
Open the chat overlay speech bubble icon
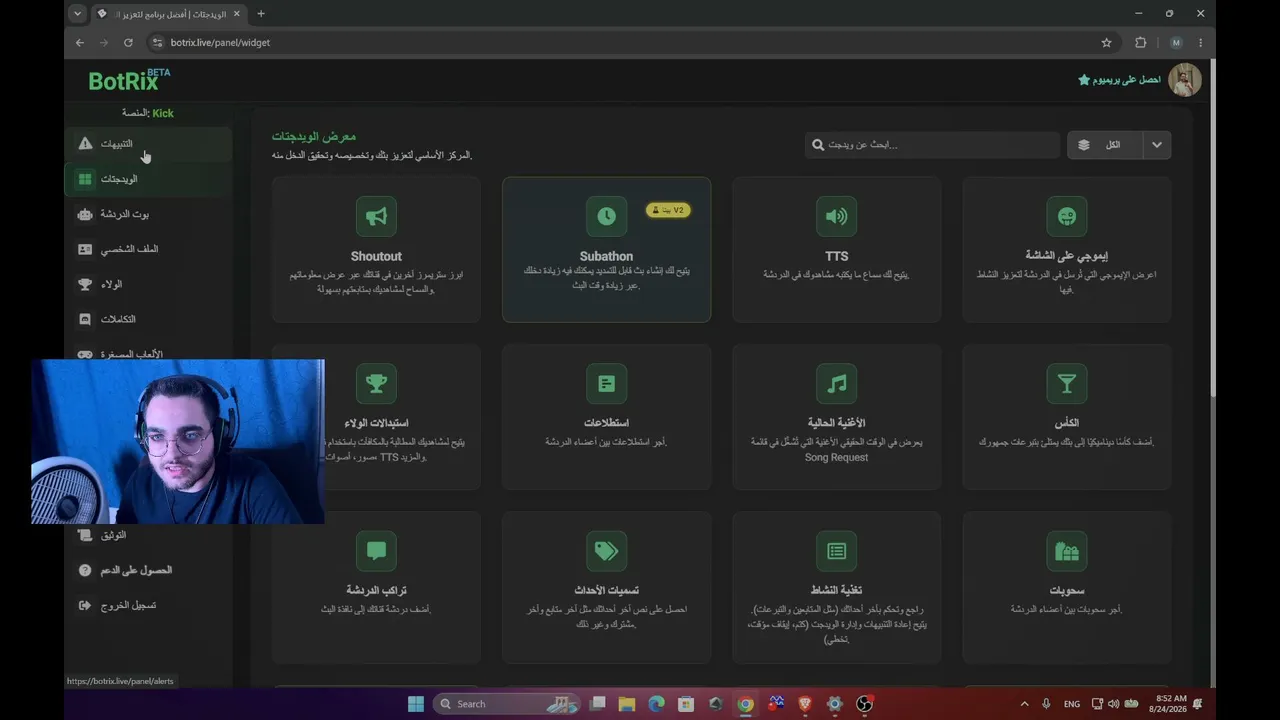point(376,551)
